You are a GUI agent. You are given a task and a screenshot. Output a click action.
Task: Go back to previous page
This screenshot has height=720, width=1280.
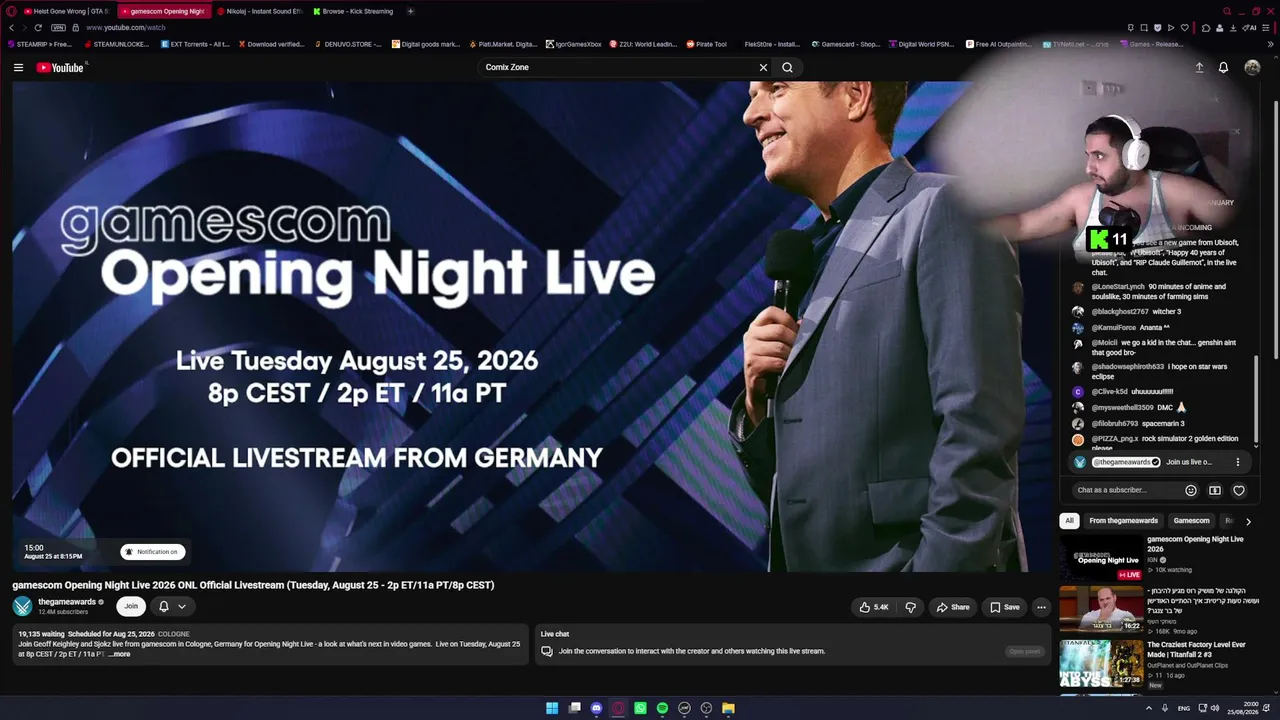(x=11, y=27)
